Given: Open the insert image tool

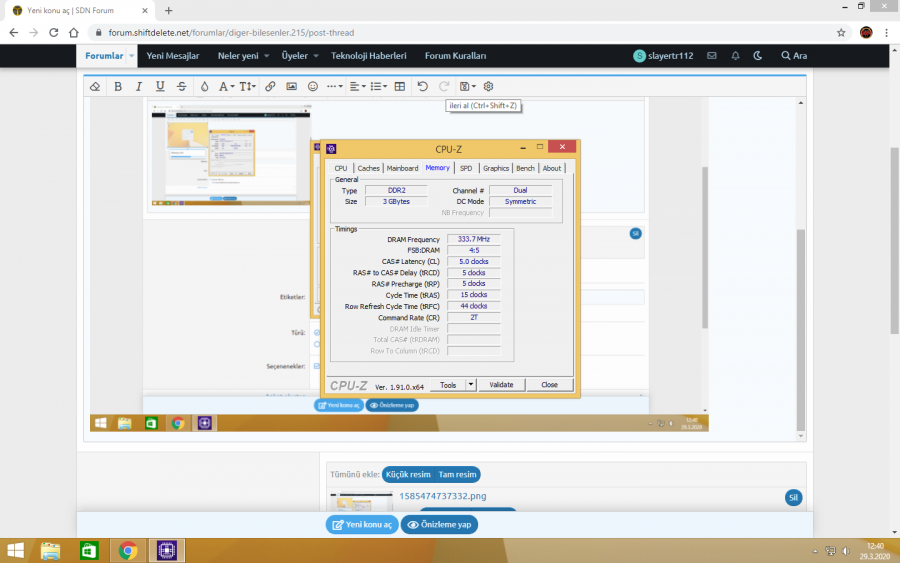Looking at the screenshot, I should click(291, 87).
